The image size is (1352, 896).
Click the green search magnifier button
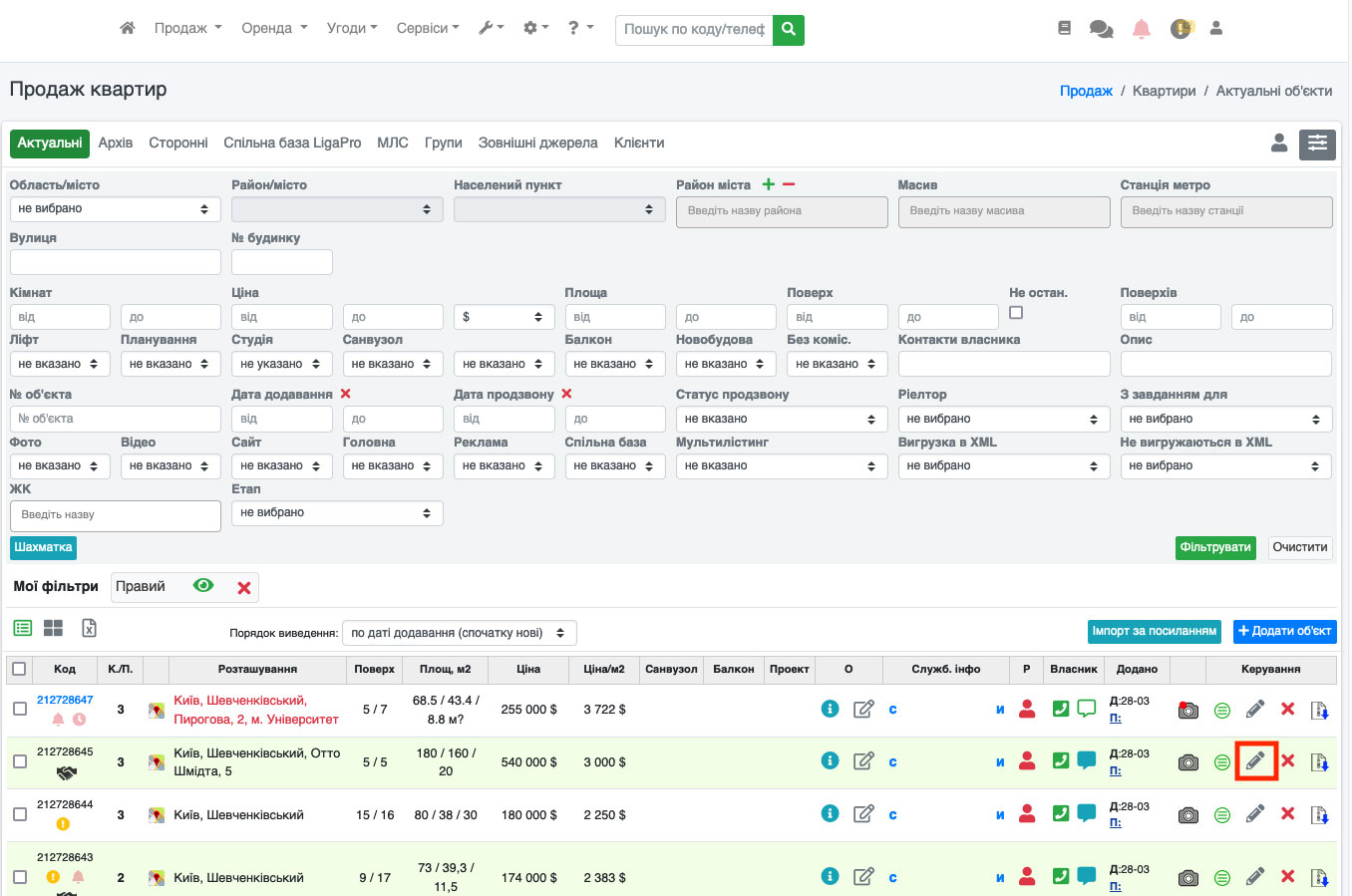click(x=789, y=29)
